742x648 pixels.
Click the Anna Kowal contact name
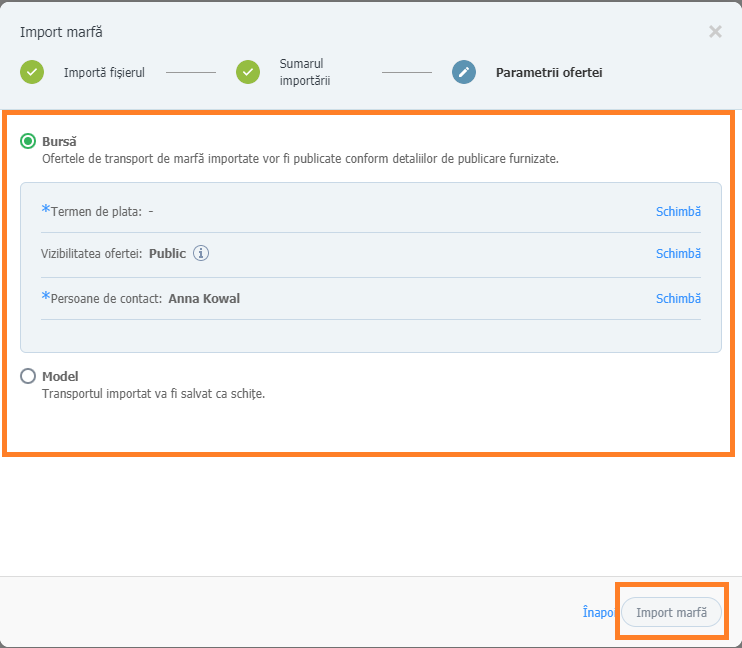coord(204,299)
